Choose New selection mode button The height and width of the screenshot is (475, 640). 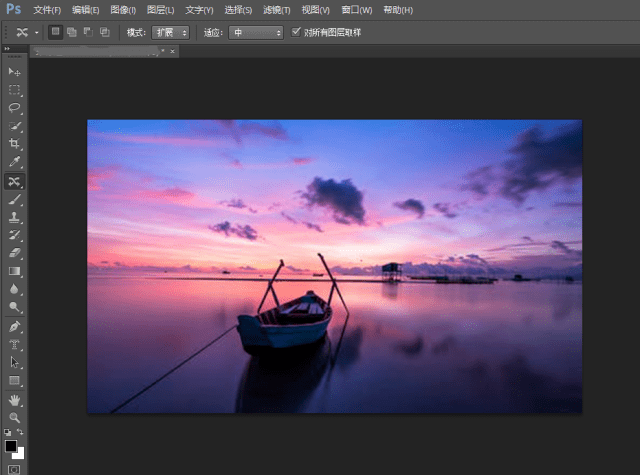click(x=56, y=32)
